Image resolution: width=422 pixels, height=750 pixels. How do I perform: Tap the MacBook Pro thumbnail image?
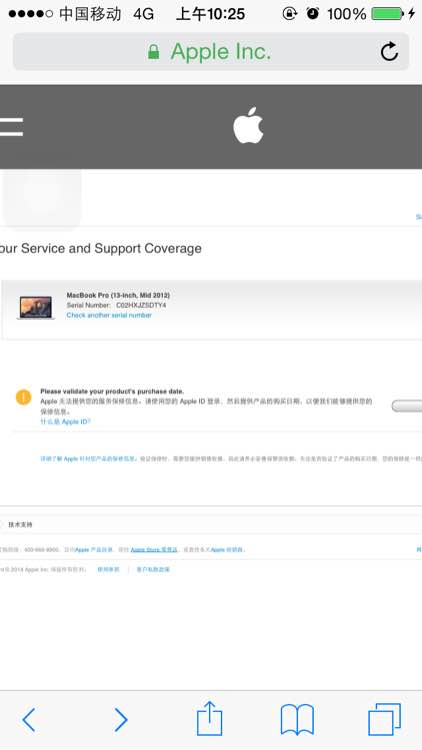tap(35, 308)
